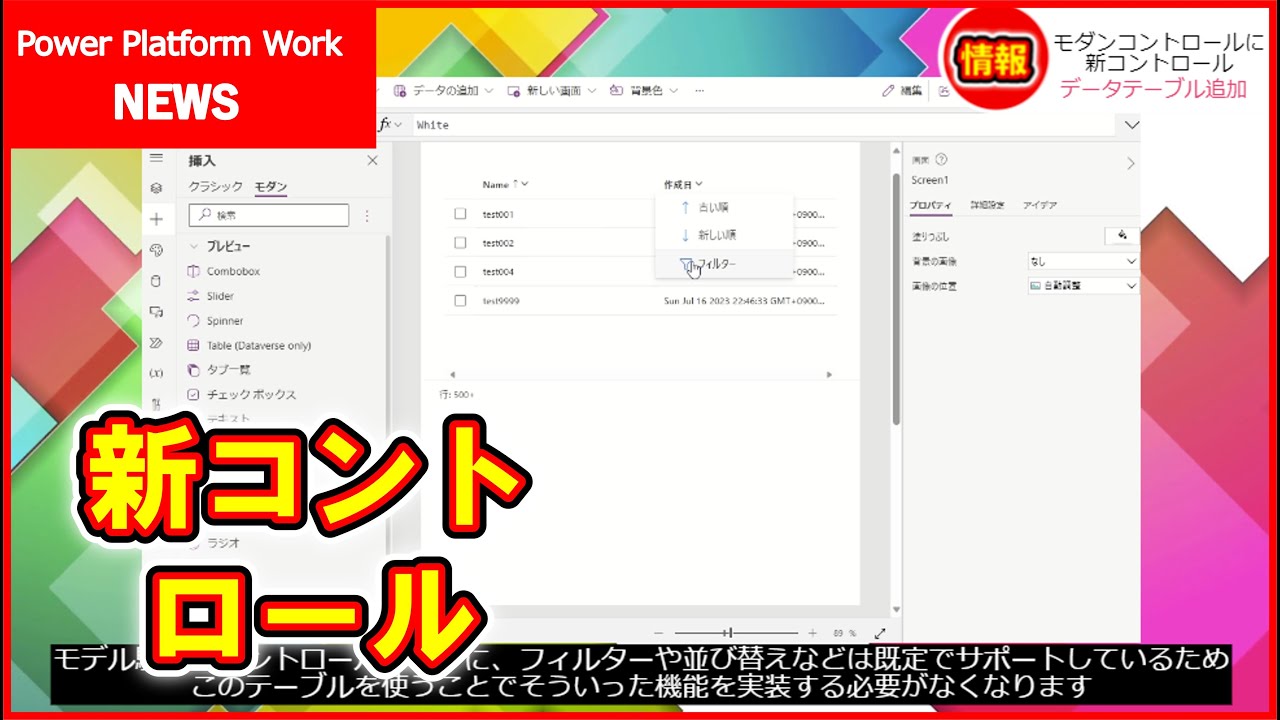
Task: Close the 挿入 insert panel
Action: coord(372,161)
